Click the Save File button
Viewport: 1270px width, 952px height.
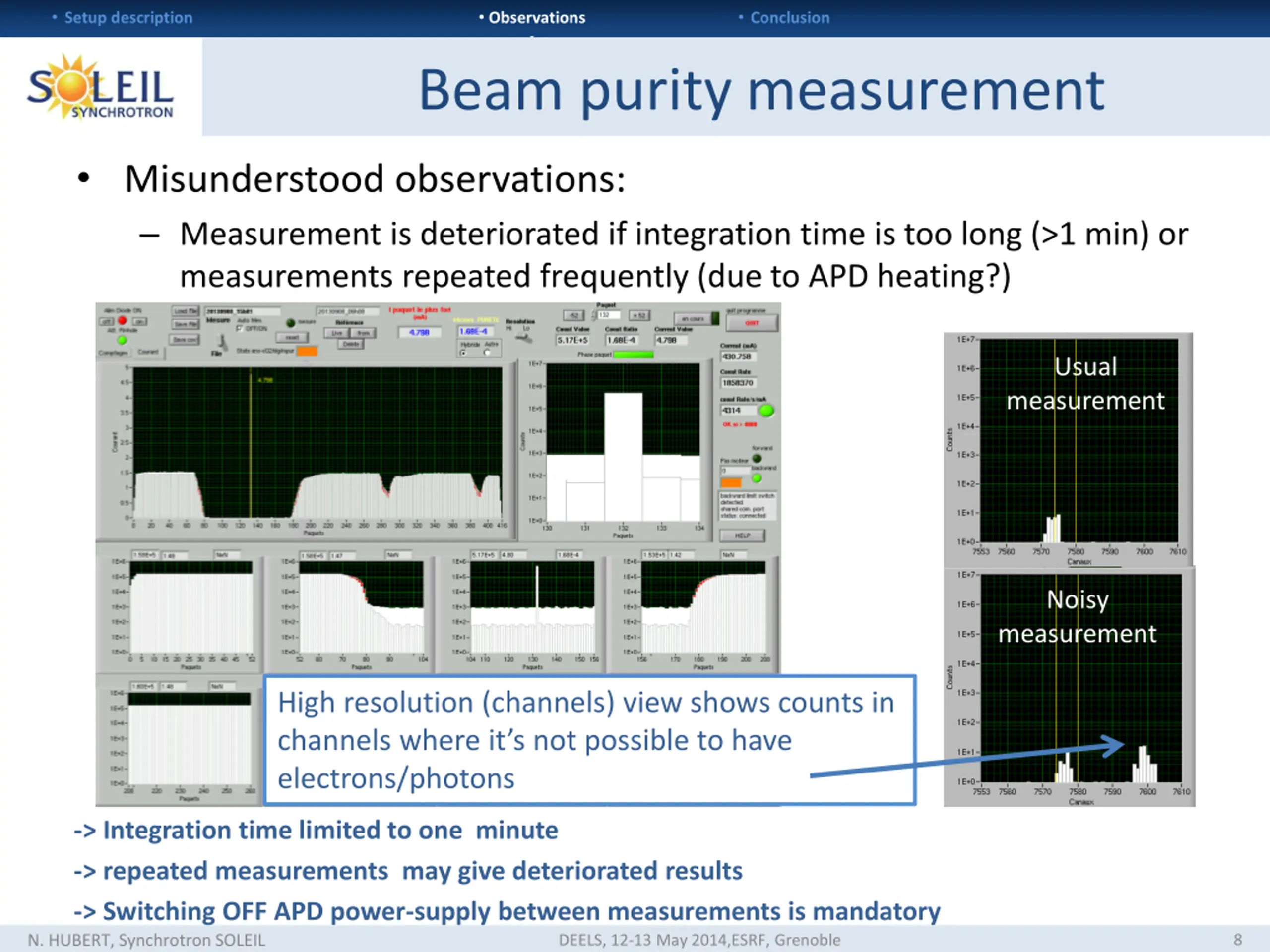coord(186,324)
